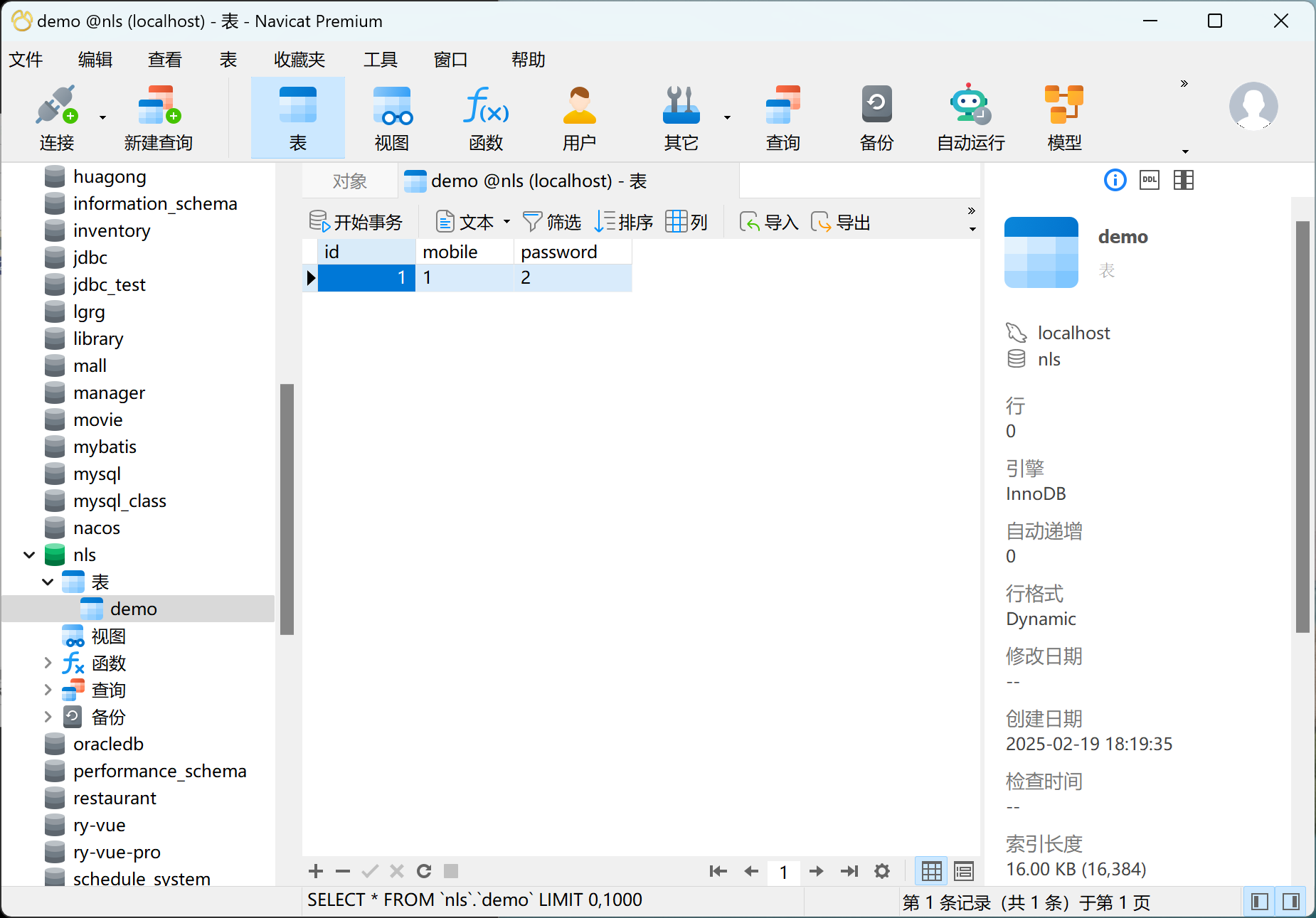This screenshot has width=1316, height=918.
Task: Switch to form view mode
Action: (964, 871)
